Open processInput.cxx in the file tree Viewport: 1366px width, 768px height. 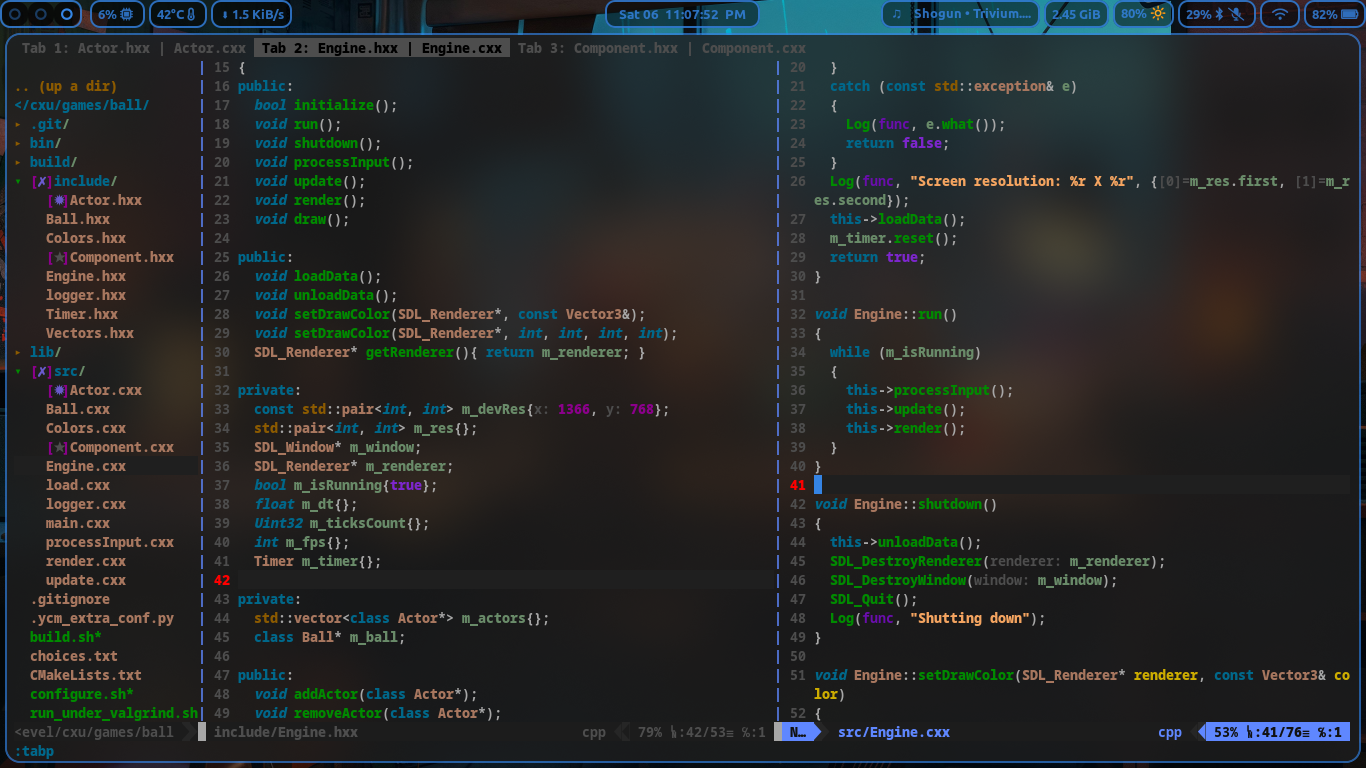tap(110, 542)
